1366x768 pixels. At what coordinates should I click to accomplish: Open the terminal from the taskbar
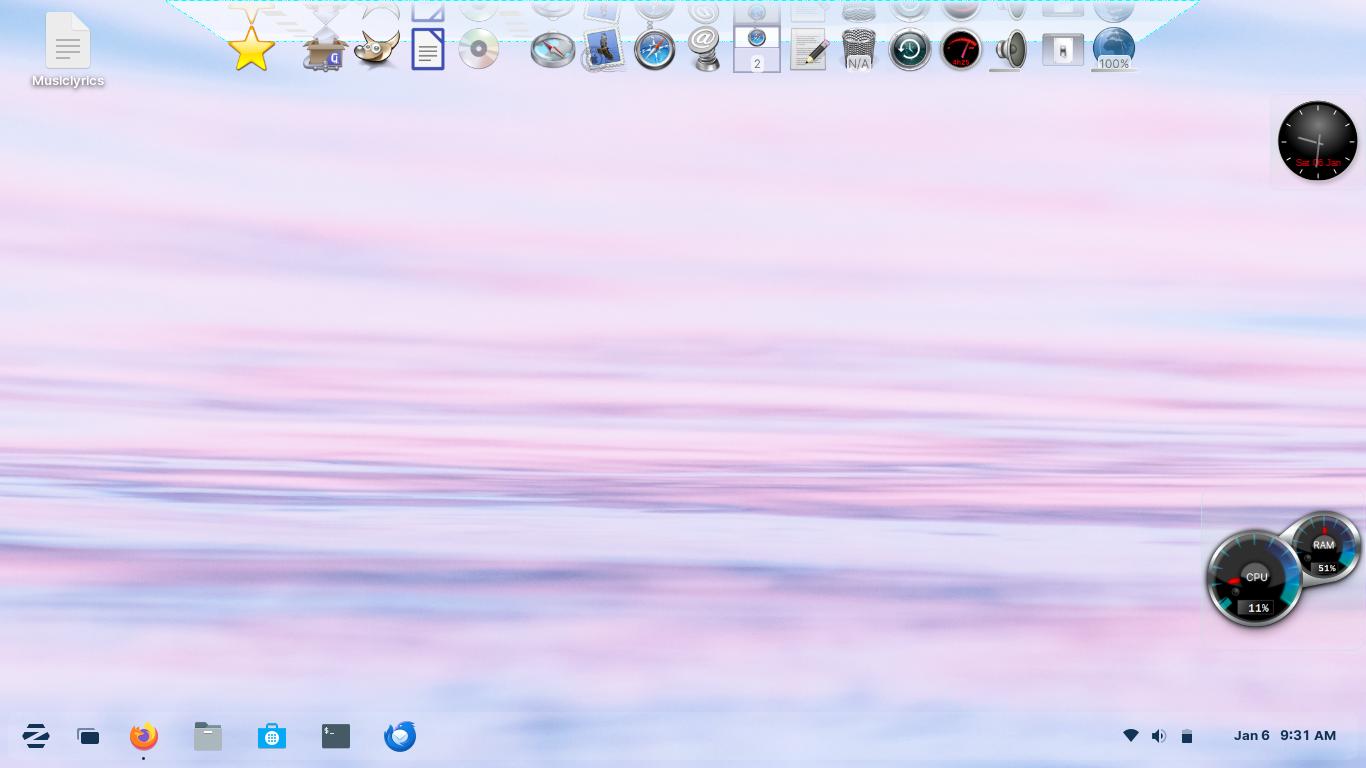point(336,736)
